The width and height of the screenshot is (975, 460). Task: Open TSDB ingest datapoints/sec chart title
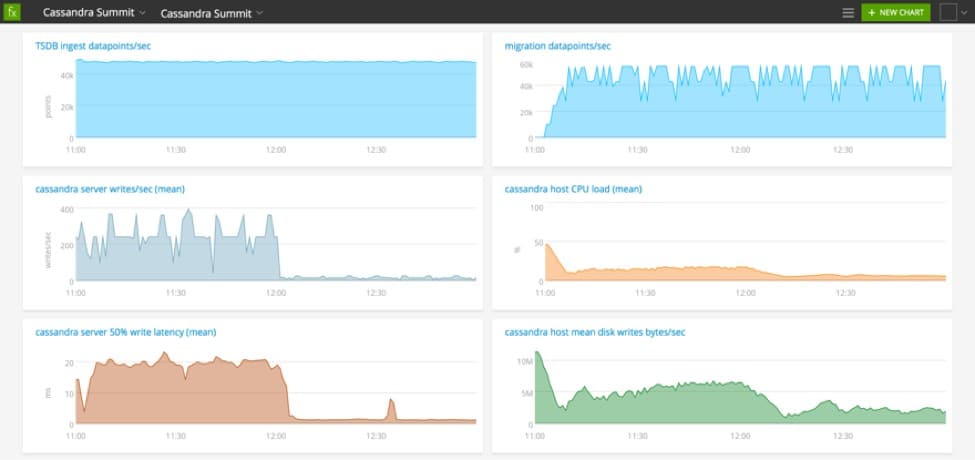click(93, 46)
